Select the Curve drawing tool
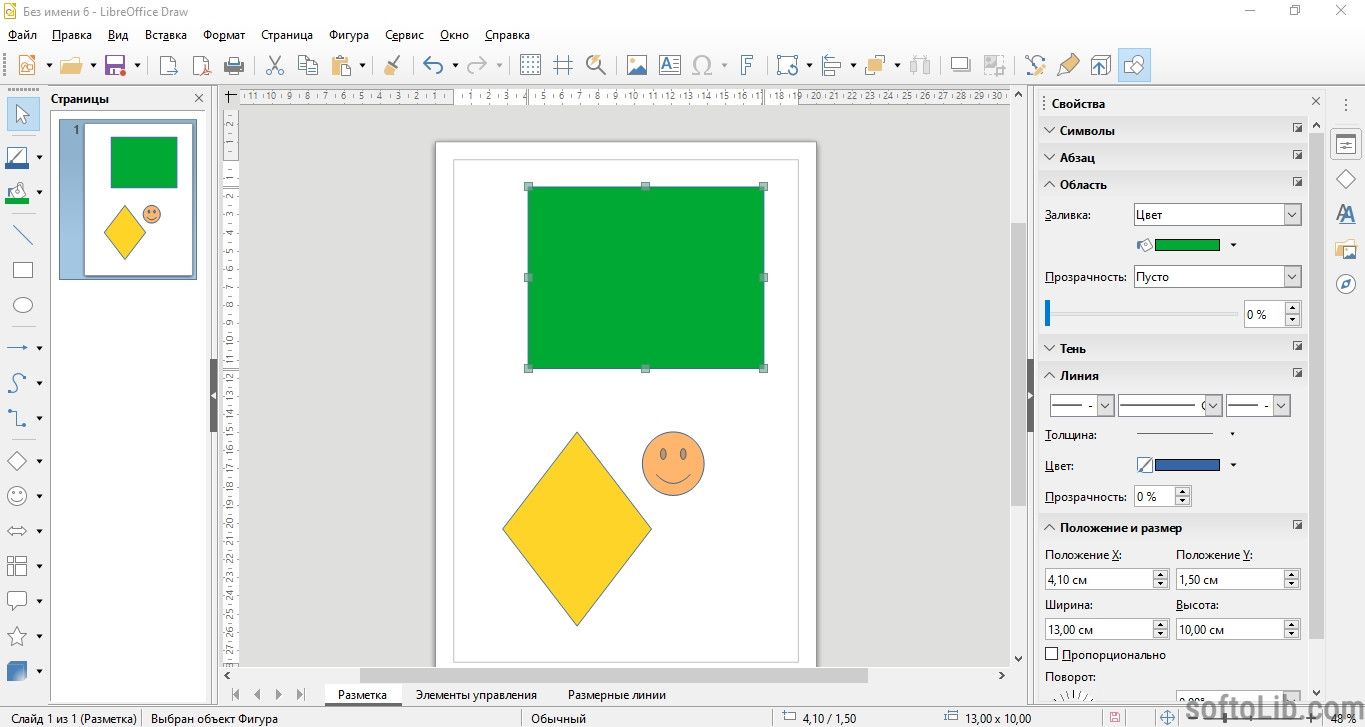The height and width of the screenshot is (727, 1365). (18, 383)
